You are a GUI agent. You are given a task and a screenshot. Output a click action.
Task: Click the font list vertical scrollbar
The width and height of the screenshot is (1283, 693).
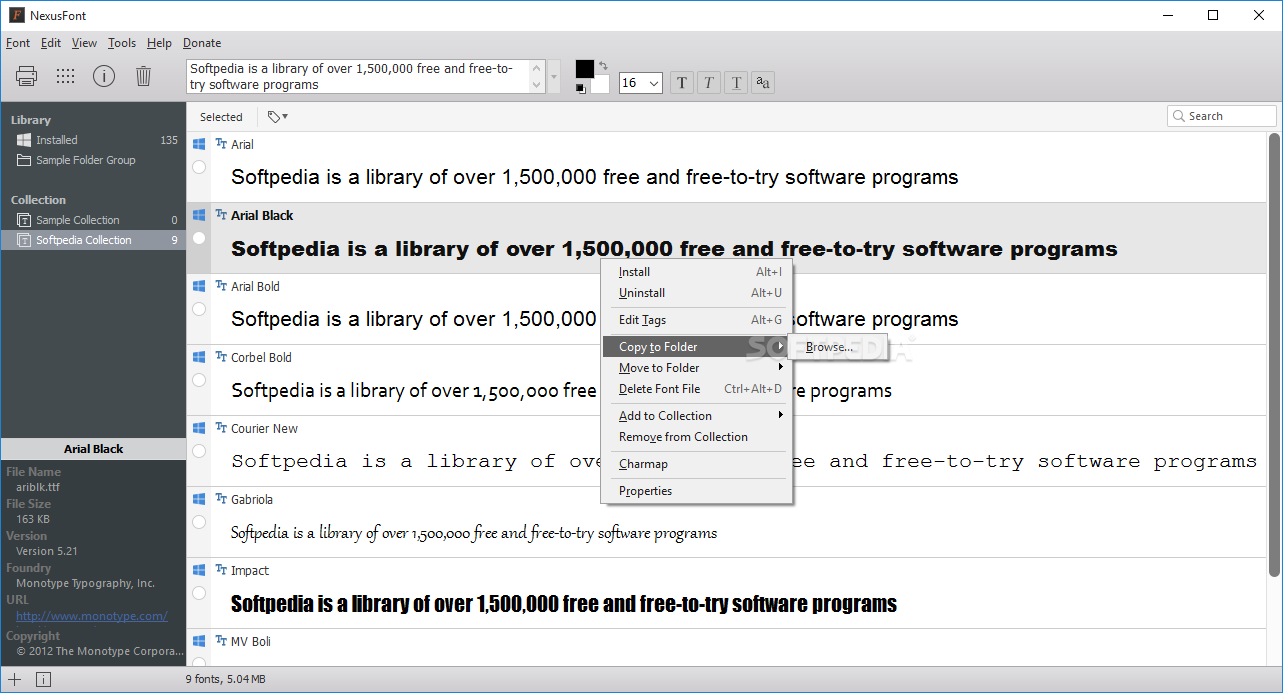(1274, 354)
